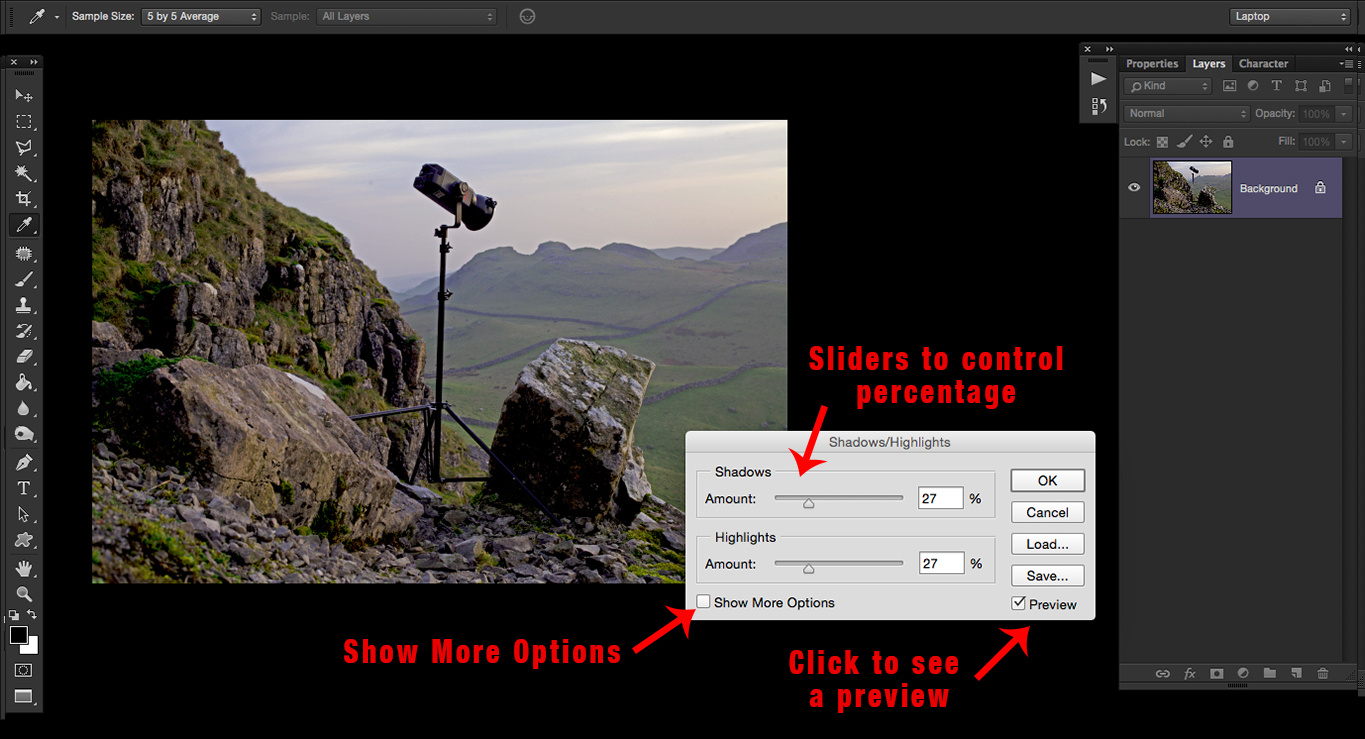Toggle filter for adjustment layers
Screen dimensions: 1365x739
pos(1253,86)
